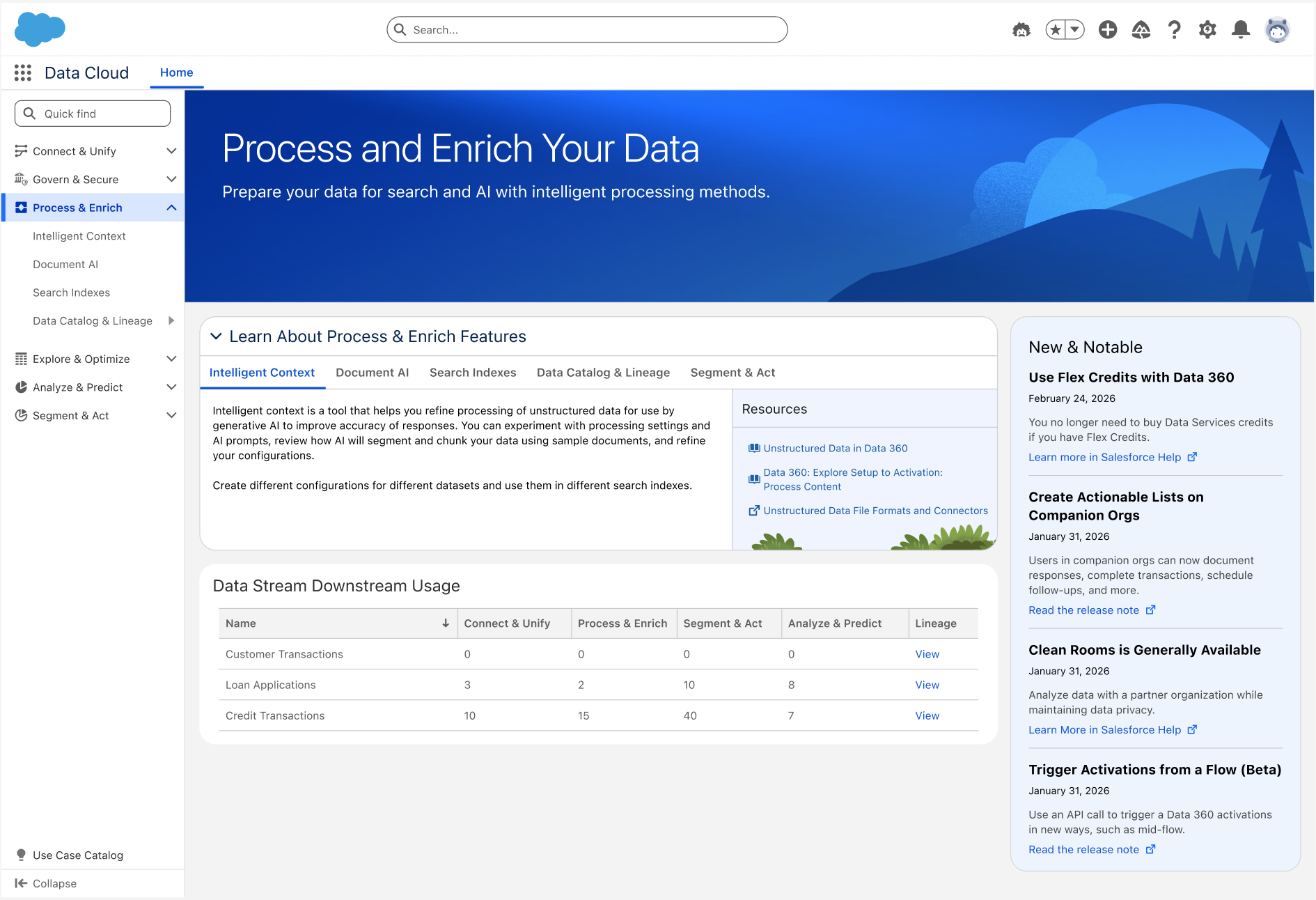
Task: Click Learn More in Salesforce Help for Clean Rooms
Action: [1105, 730]
